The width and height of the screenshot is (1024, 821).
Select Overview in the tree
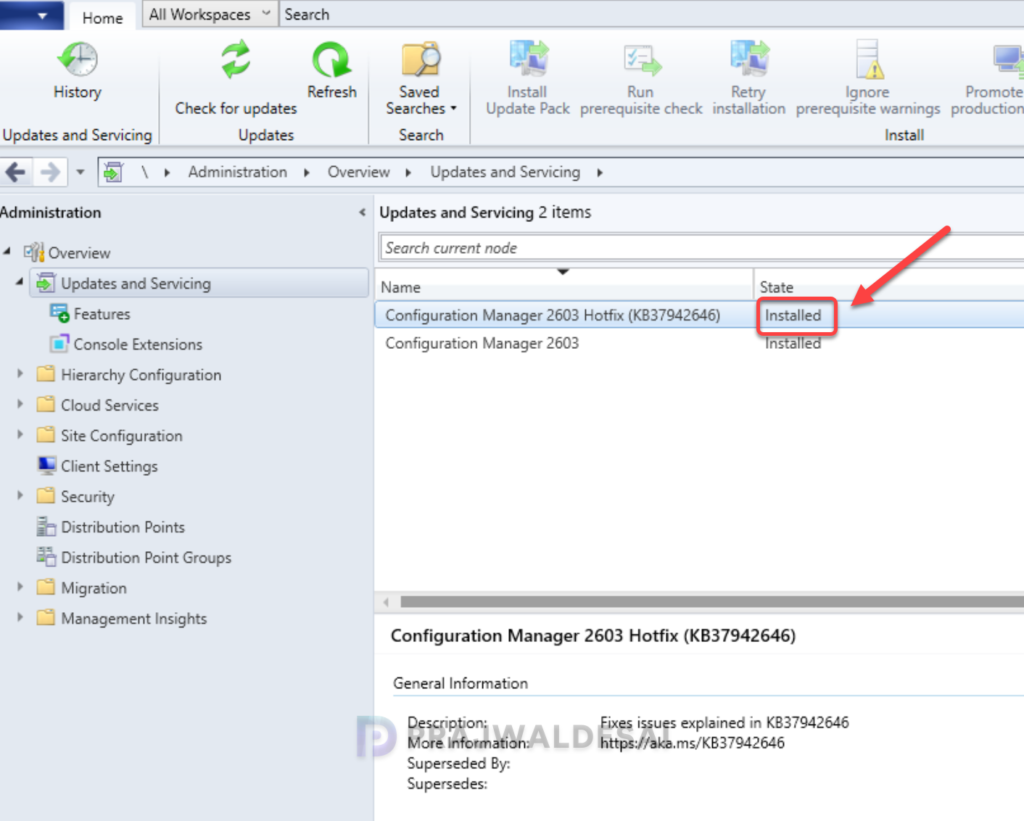pos(79,253)
